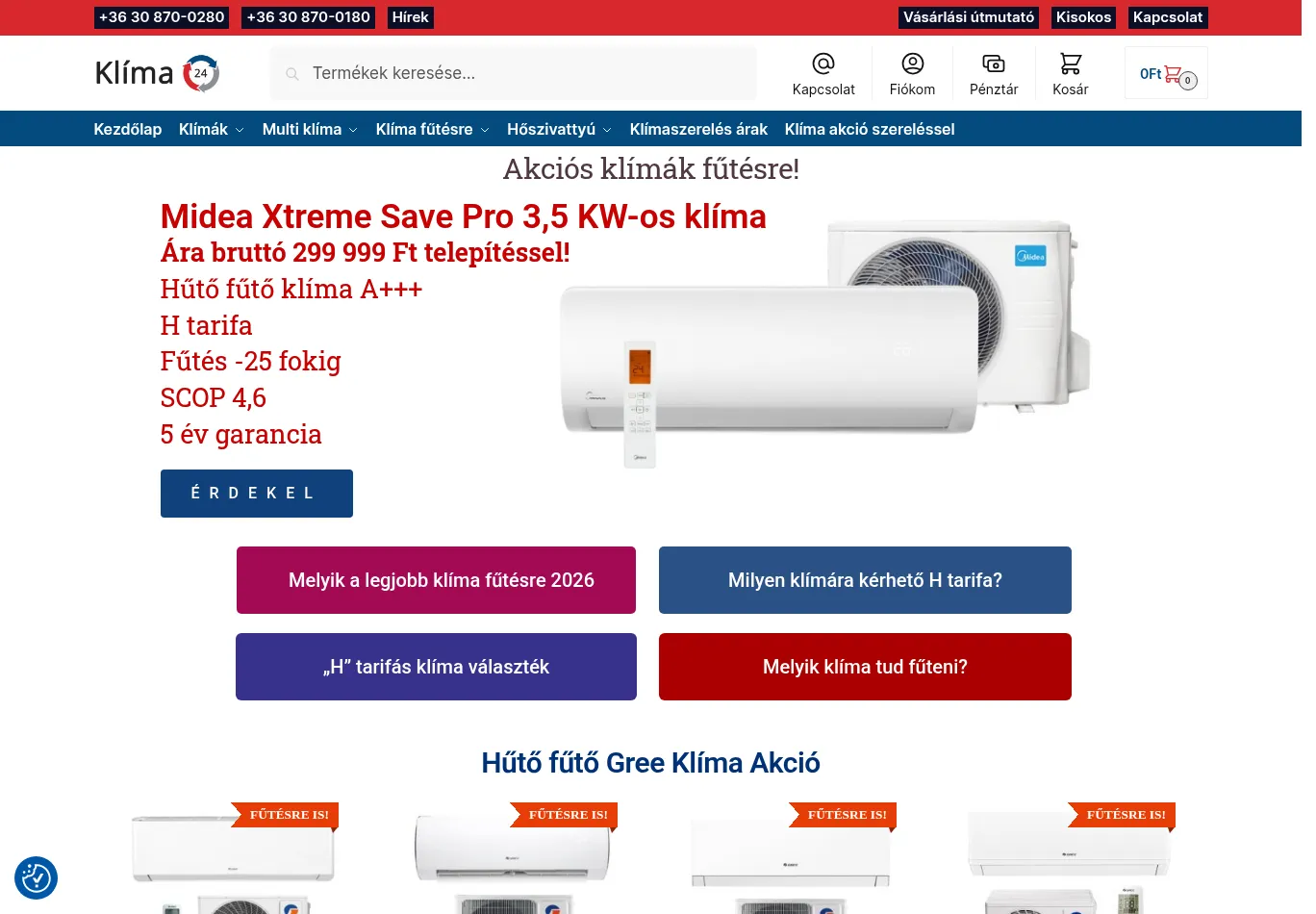This screenshot has width=1316, height=914.
Task: Click the ÉRDEKEL button
Action: click(x=257, y=494)
